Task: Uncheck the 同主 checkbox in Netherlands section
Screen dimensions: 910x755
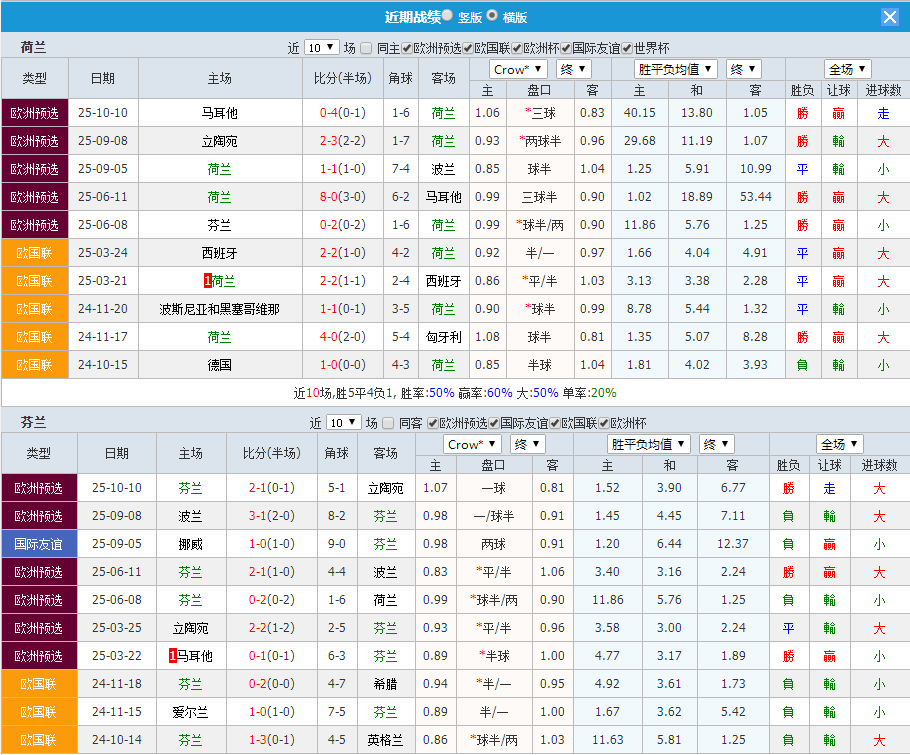Action: pos(367,47)
